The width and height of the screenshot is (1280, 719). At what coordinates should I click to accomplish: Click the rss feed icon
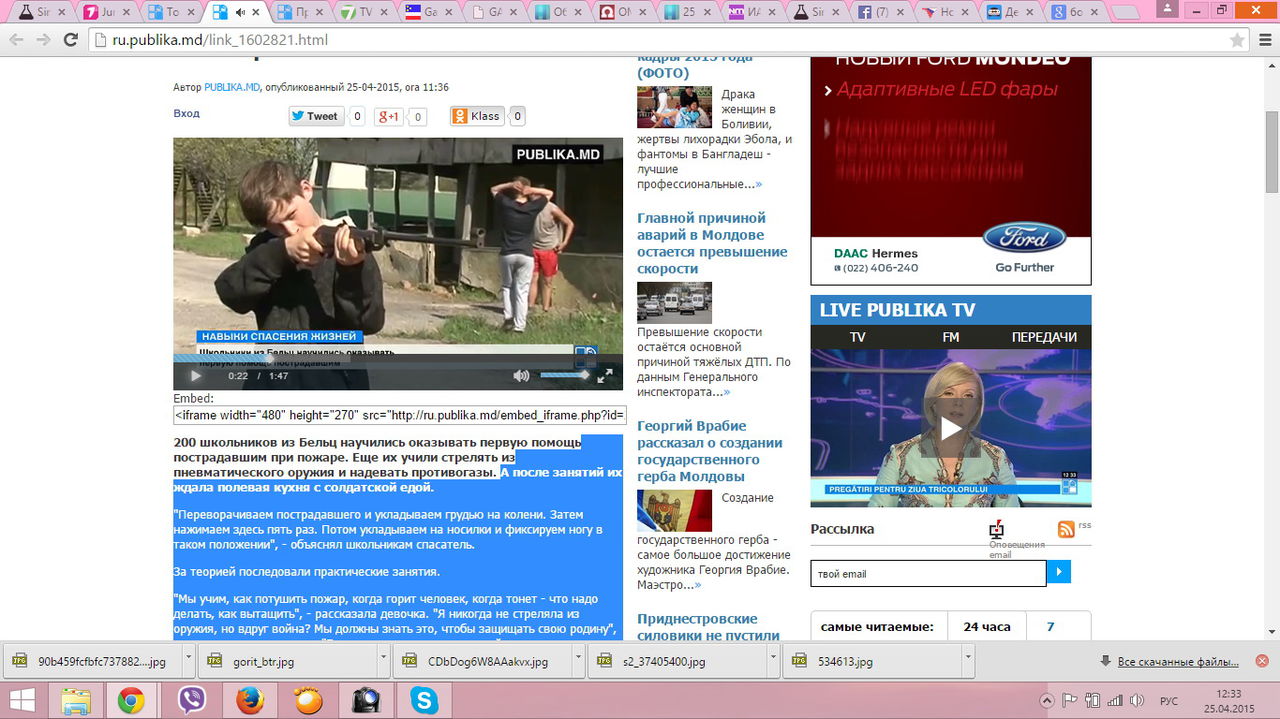pos(1066,529)
